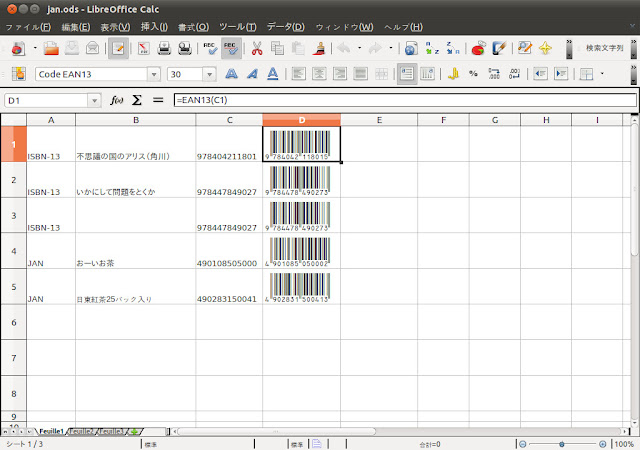Open the Function Wizard

point(117,100)
